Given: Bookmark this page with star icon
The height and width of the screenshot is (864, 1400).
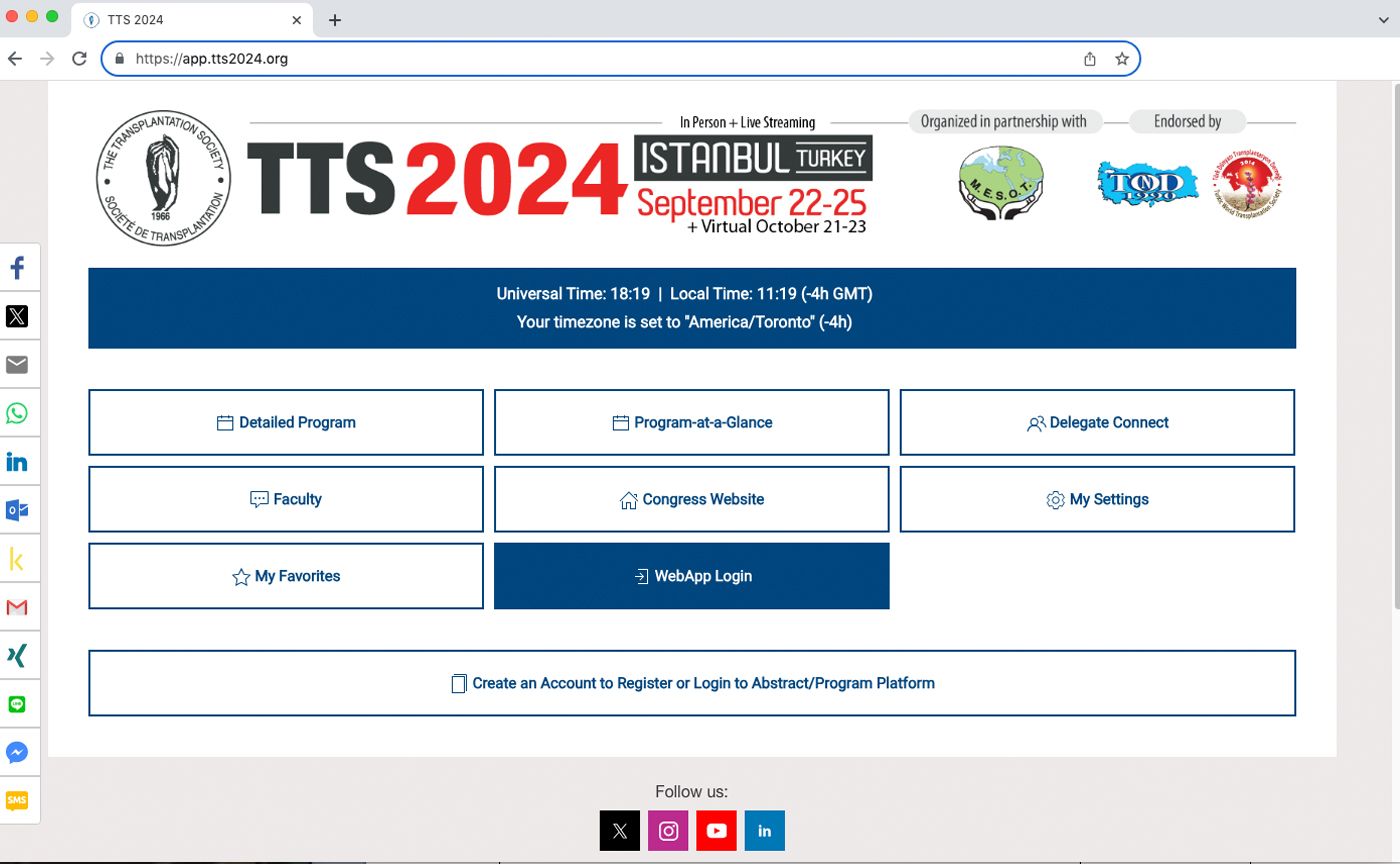Looking at the screenshot, I should coord(1122,59).
